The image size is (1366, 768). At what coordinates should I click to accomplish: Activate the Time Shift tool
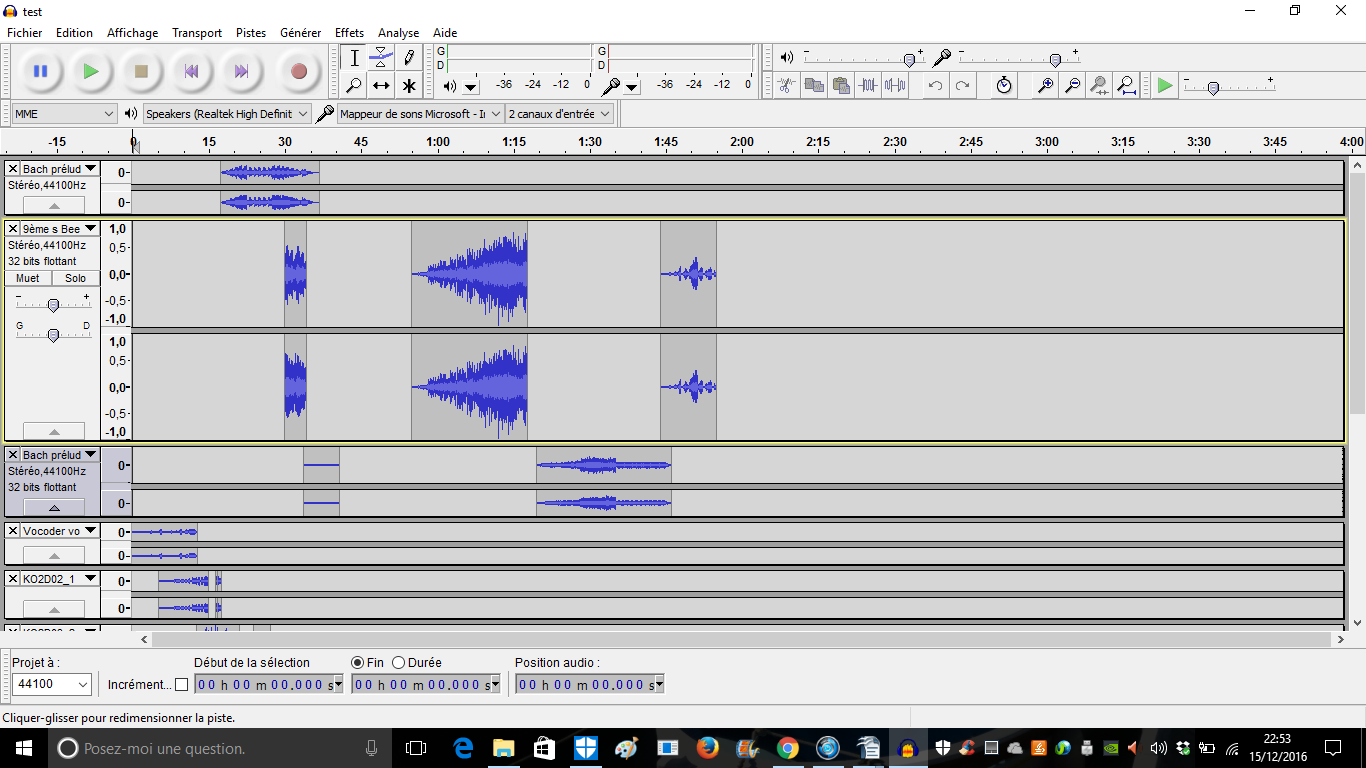381,86
